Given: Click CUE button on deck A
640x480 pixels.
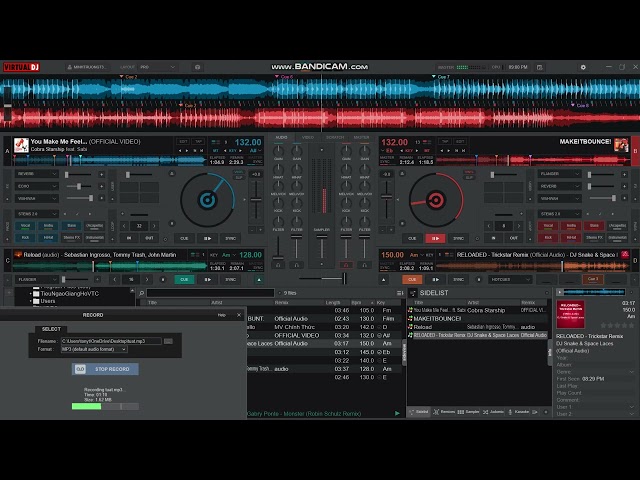Looking at the screenshot, I should coord(184,238).
